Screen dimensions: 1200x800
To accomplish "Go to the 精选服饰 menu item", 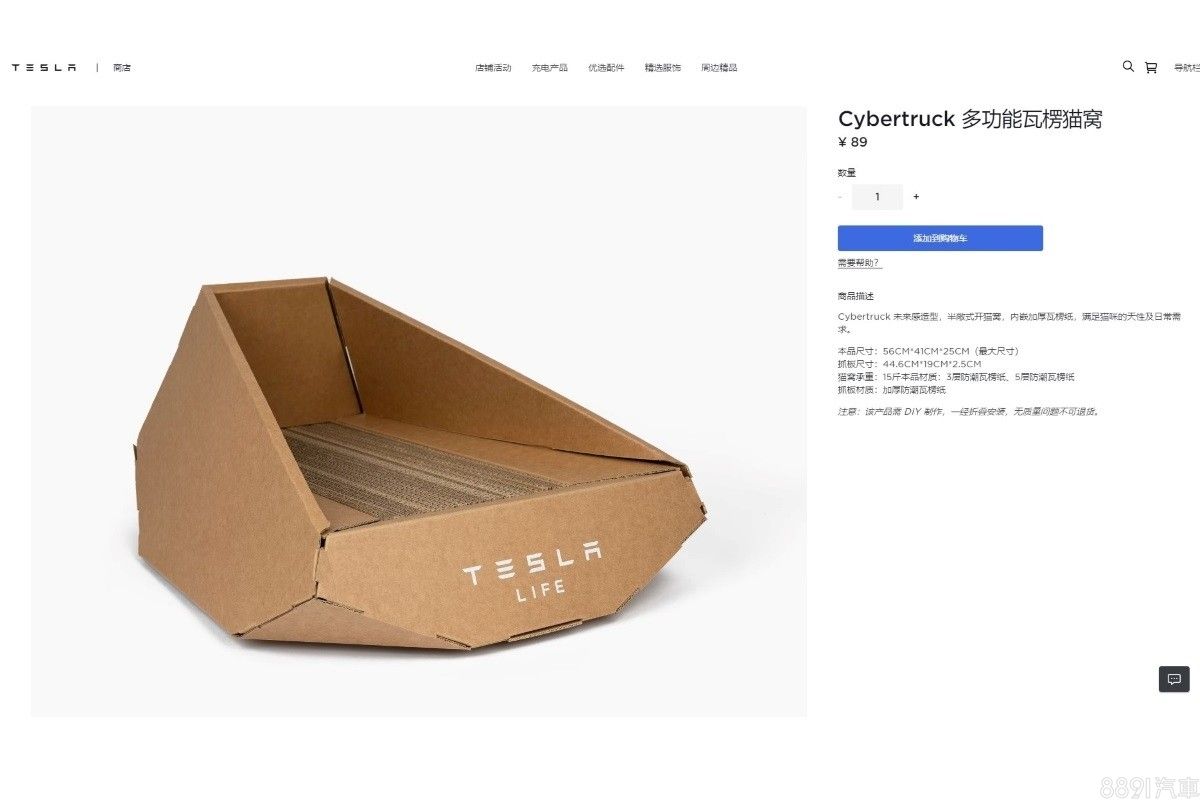I will pyautogui.click(x=662, y=68).
